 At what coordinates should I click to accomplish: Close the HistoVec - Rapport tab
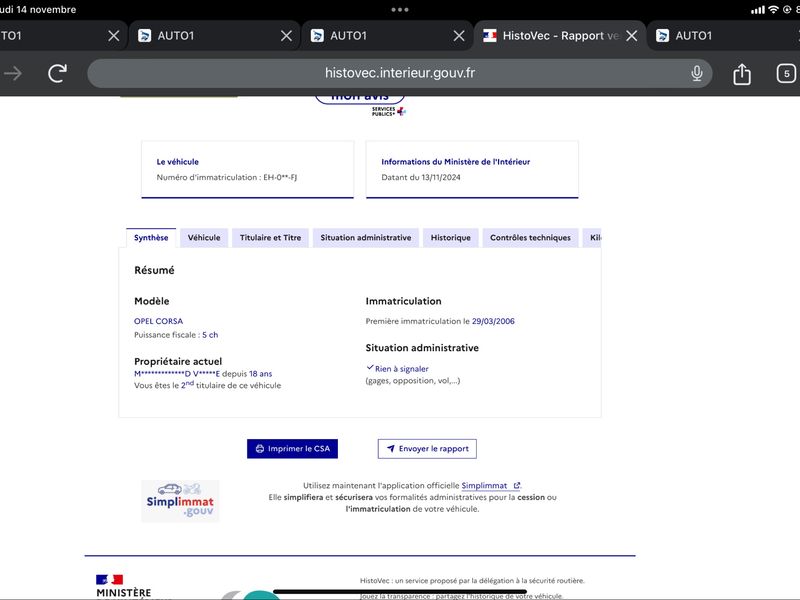(632, 36)
